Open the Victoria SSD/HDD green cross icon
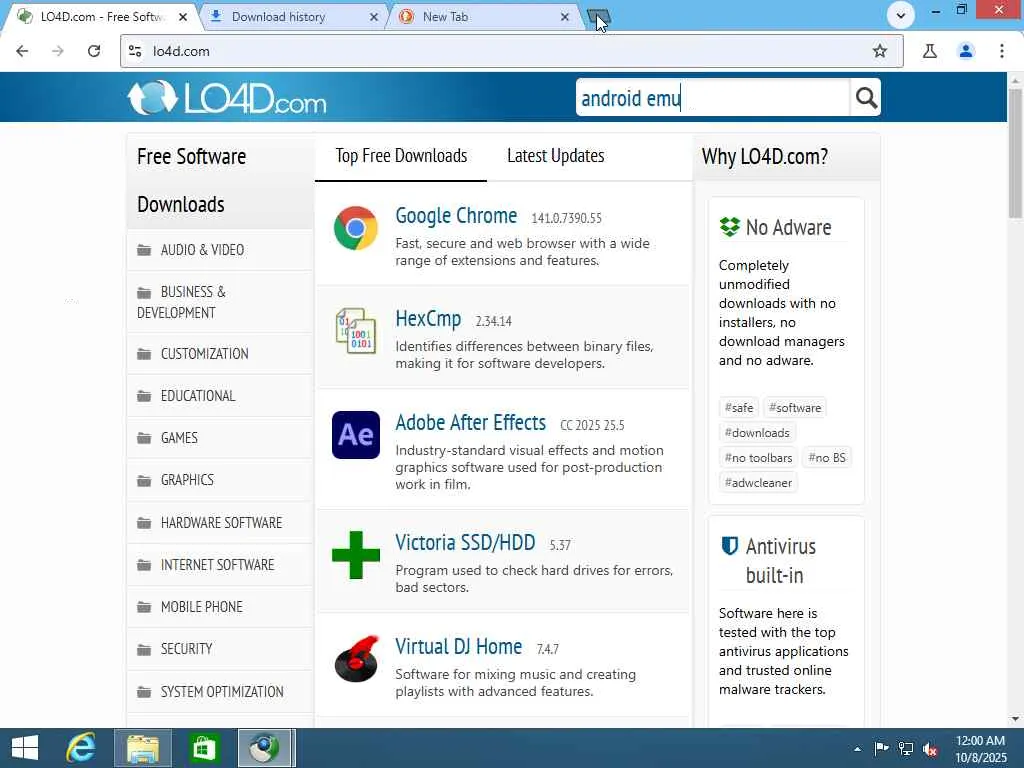The image size is (1024, 768). click(x=356, y=555)
